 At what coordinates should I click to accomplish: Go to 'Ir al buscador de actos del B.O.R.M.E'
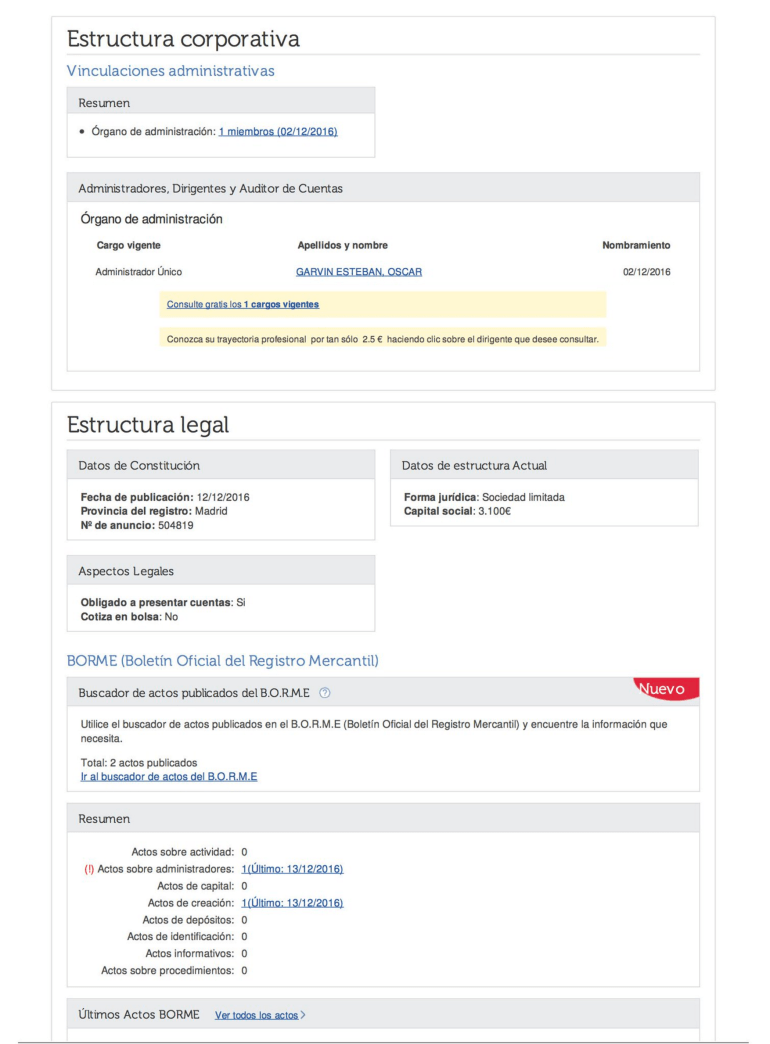pyautogui.click(x=168, y=777)
